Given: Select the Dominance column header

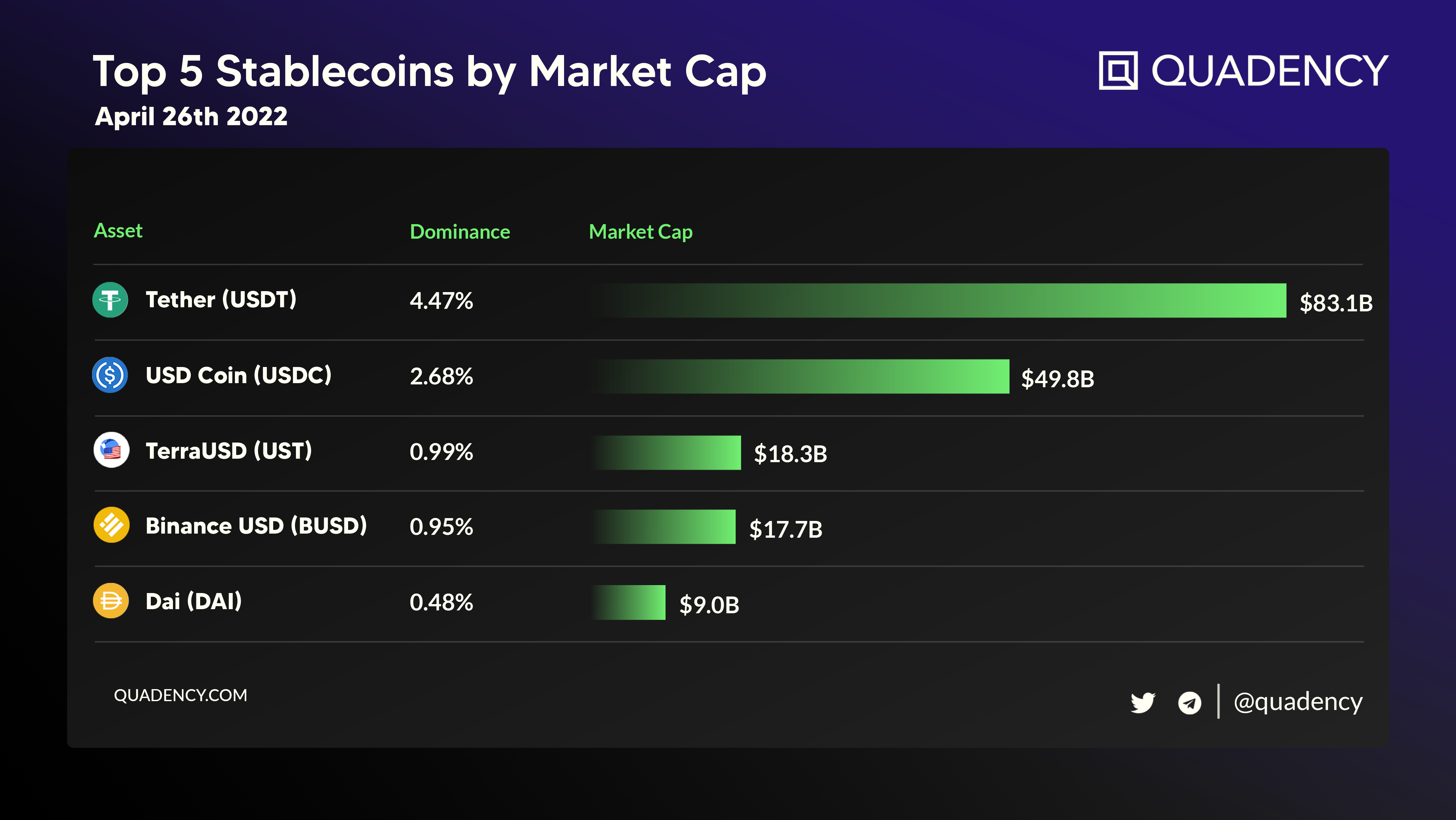Looking at the screenshot, I should (459, 232).
